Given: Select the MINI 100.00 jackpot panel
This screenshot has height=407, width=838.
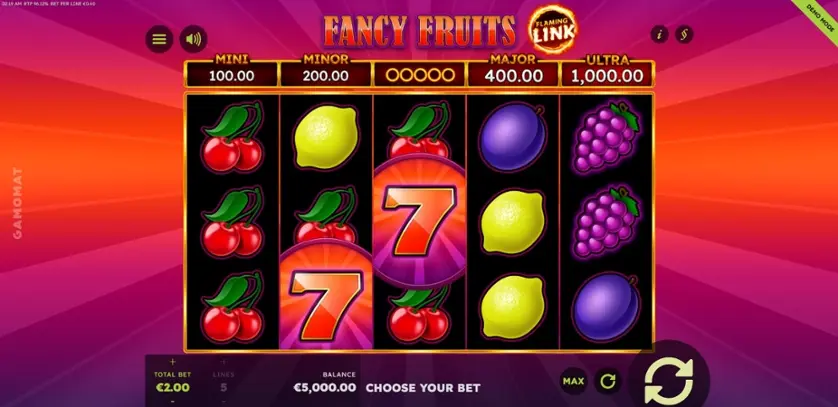Looking at the screenshot, I should coord(231,71).
